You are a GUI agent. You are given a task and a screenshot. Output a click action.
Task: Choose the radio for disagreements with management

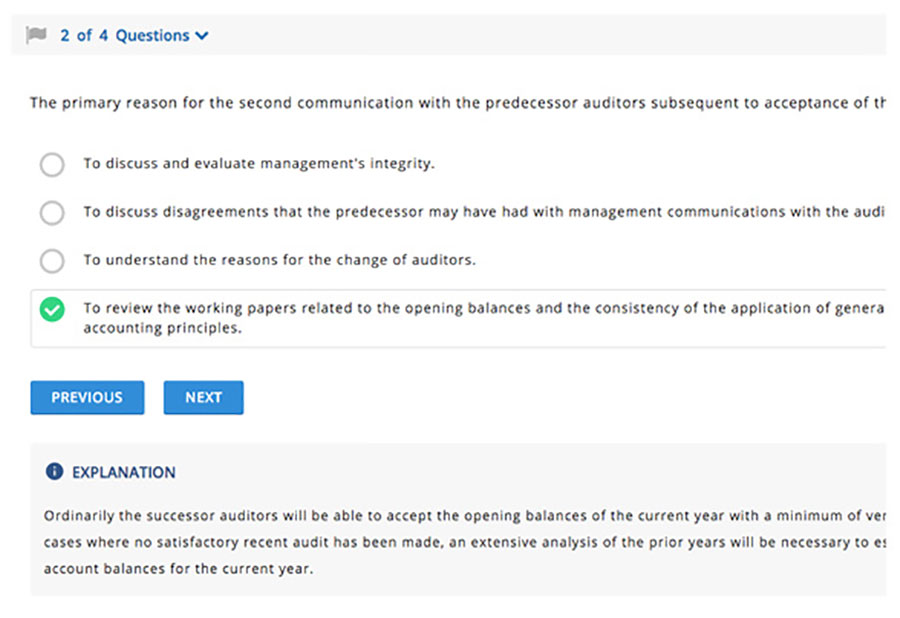coord(52,212)
